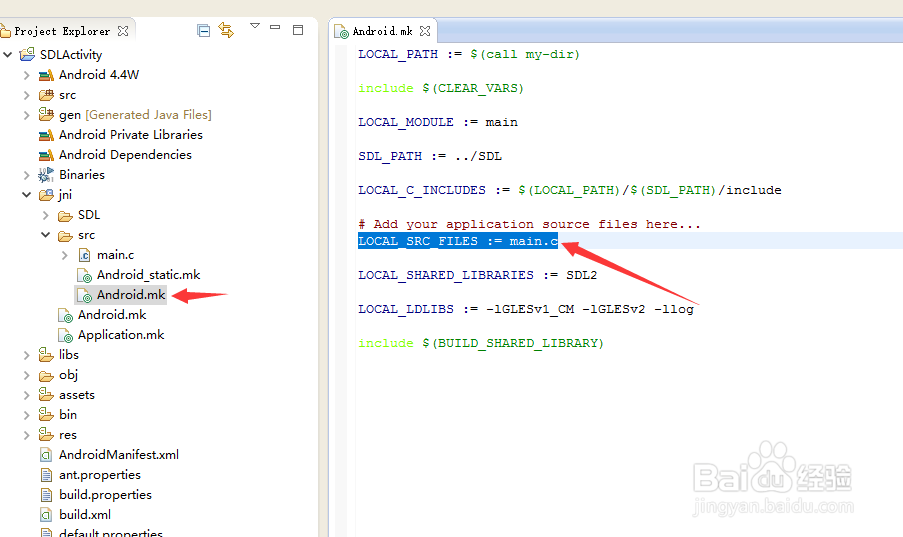Screen dimensions: 903x537
Task: Click the LOCAL_LDLIBS line
Action: (526, 309)
